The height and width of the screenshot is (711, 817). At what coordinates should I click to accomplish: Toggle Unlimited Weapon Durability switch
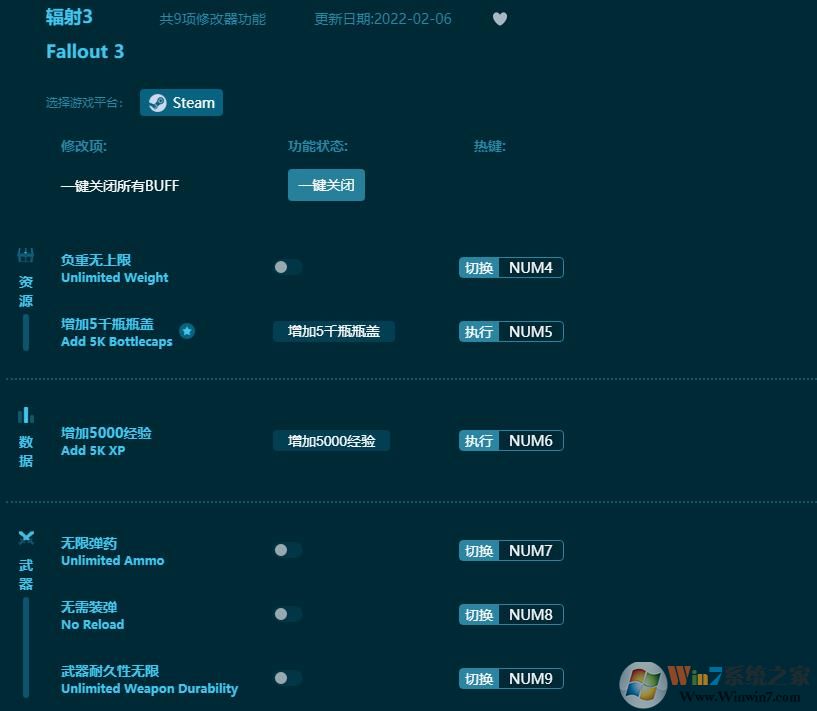(288, 678)
